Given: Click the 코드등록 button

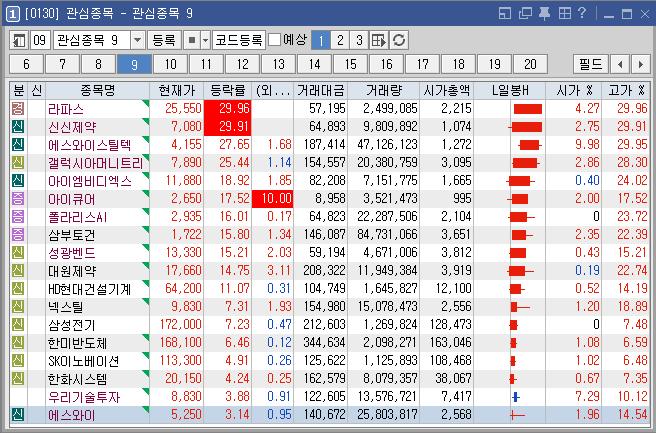Looking at the screenshot, I should [x=238, y=41].
